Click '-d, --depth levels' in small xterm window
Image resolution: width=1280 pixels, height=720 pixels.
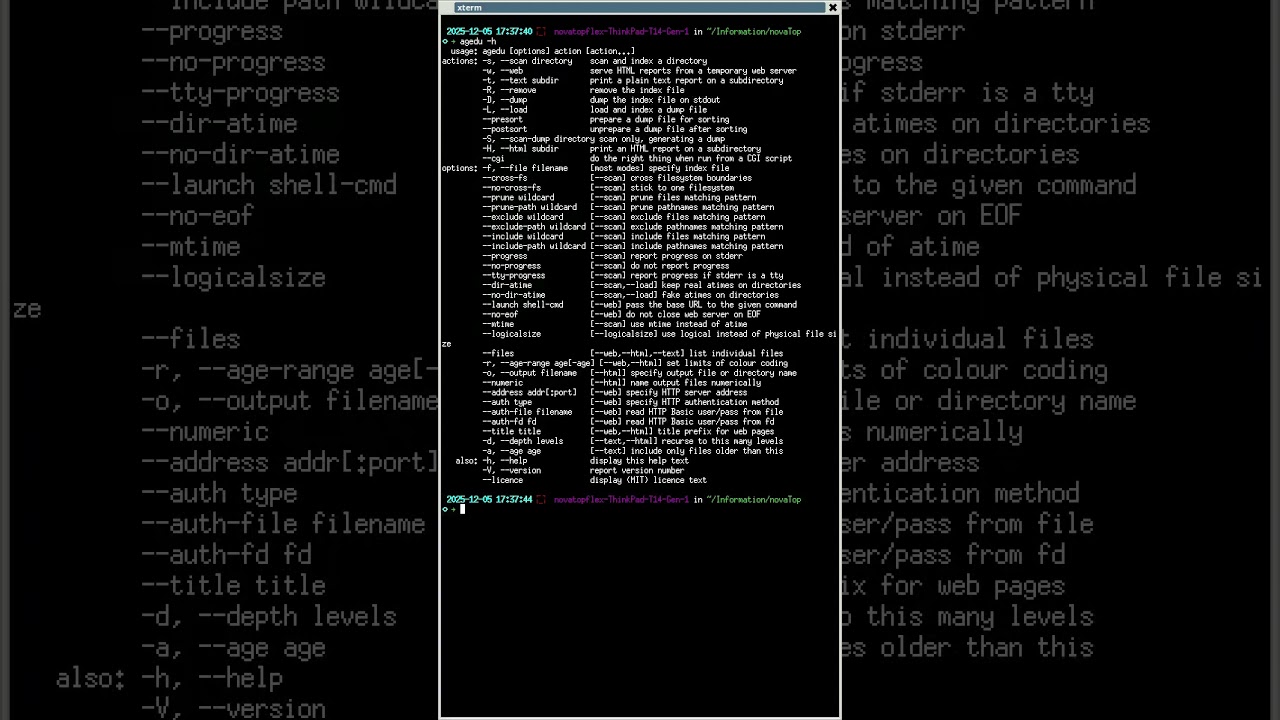click(522, 441)
